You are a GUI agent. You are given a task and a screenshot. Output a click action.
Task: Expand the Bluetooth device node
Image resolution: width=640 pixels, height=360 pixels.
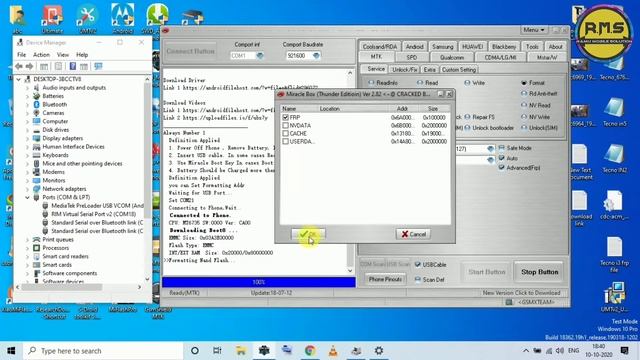tap(27, 104)
